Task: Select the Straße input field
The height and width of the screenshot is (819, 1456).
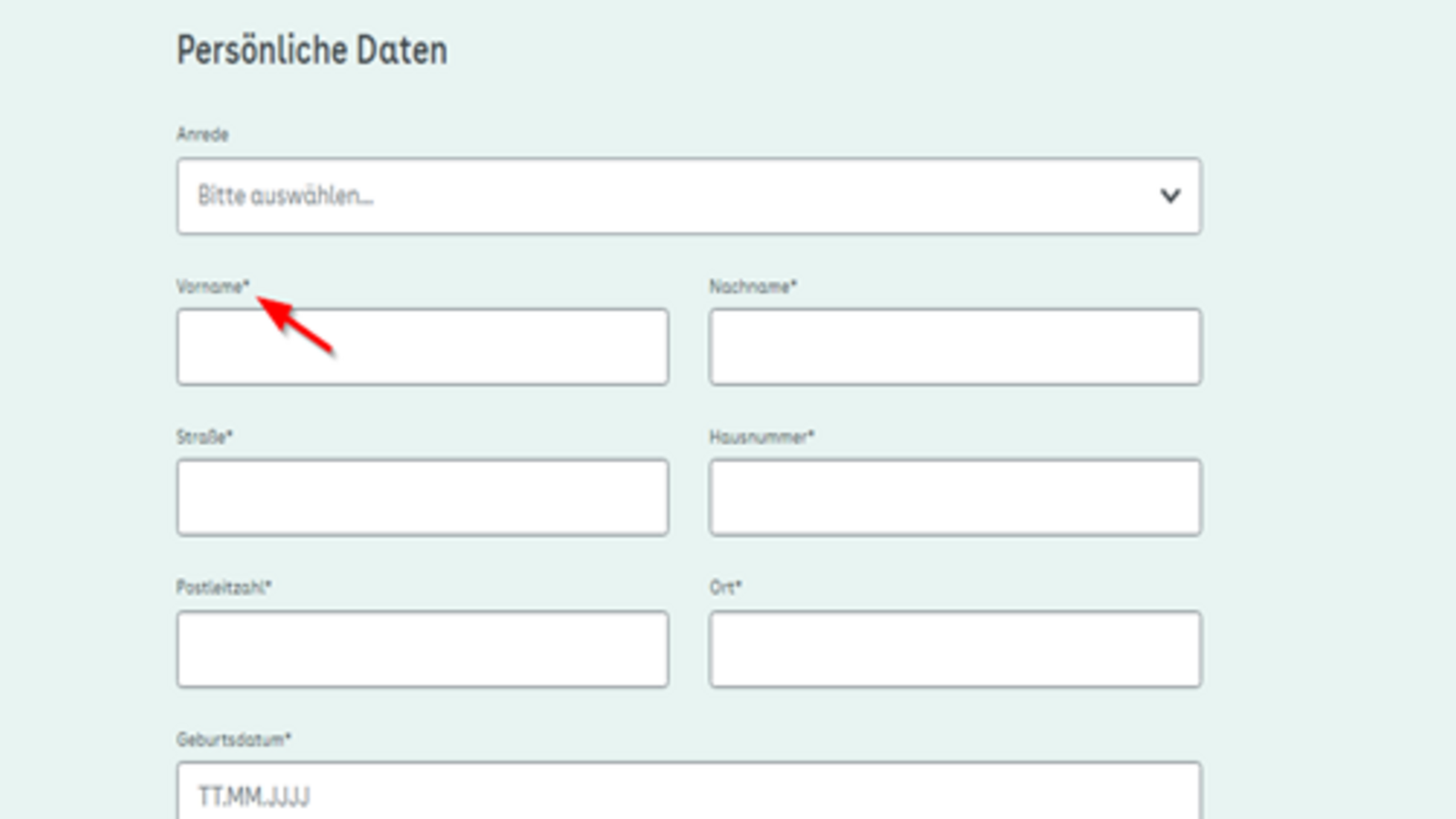Action: tap(422, 497)
